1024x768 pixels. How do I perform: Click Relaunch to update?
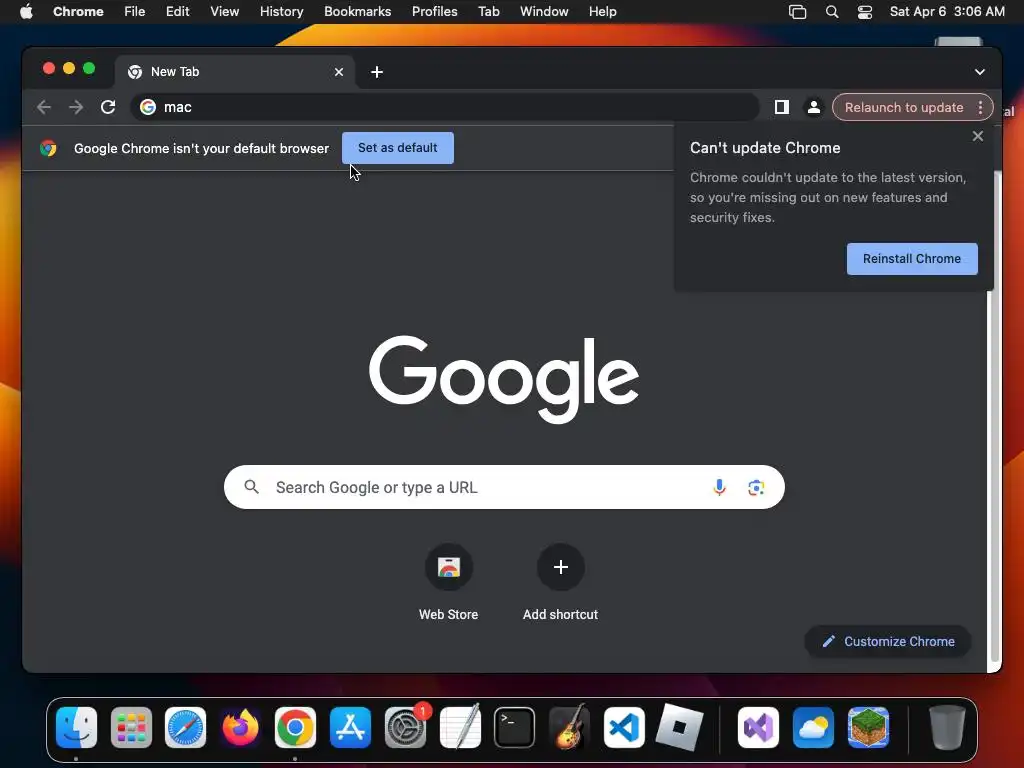pos(904,107)
